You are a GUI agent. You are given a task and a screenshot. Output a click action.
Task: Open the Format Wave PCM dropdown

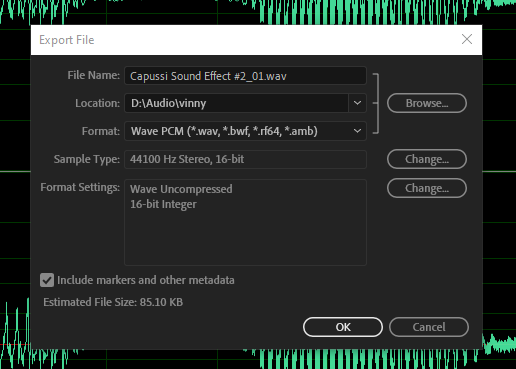click(245, 131)
